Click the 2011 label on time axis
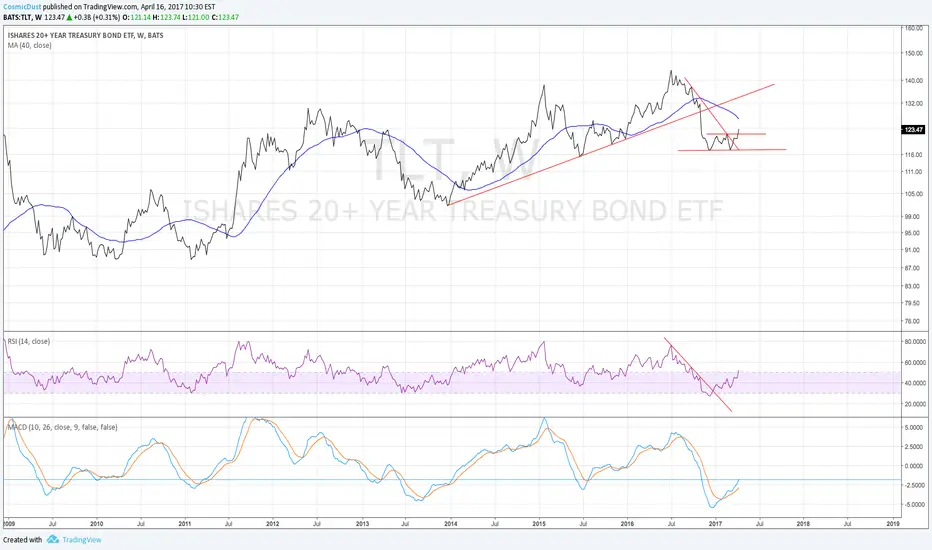Screen dimensions: 932x550 pyautogui.click(x=185, y=524)
